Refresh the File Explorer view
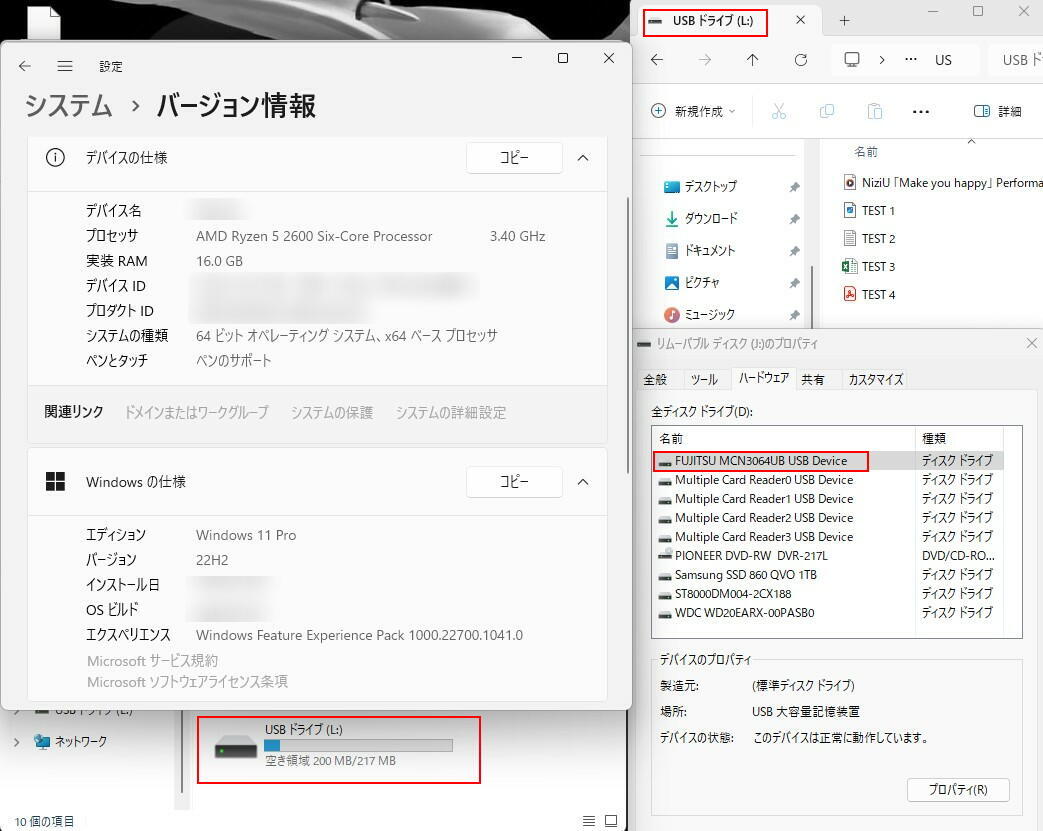Screen dimensions: 1043x831 (x=801, y=60)
